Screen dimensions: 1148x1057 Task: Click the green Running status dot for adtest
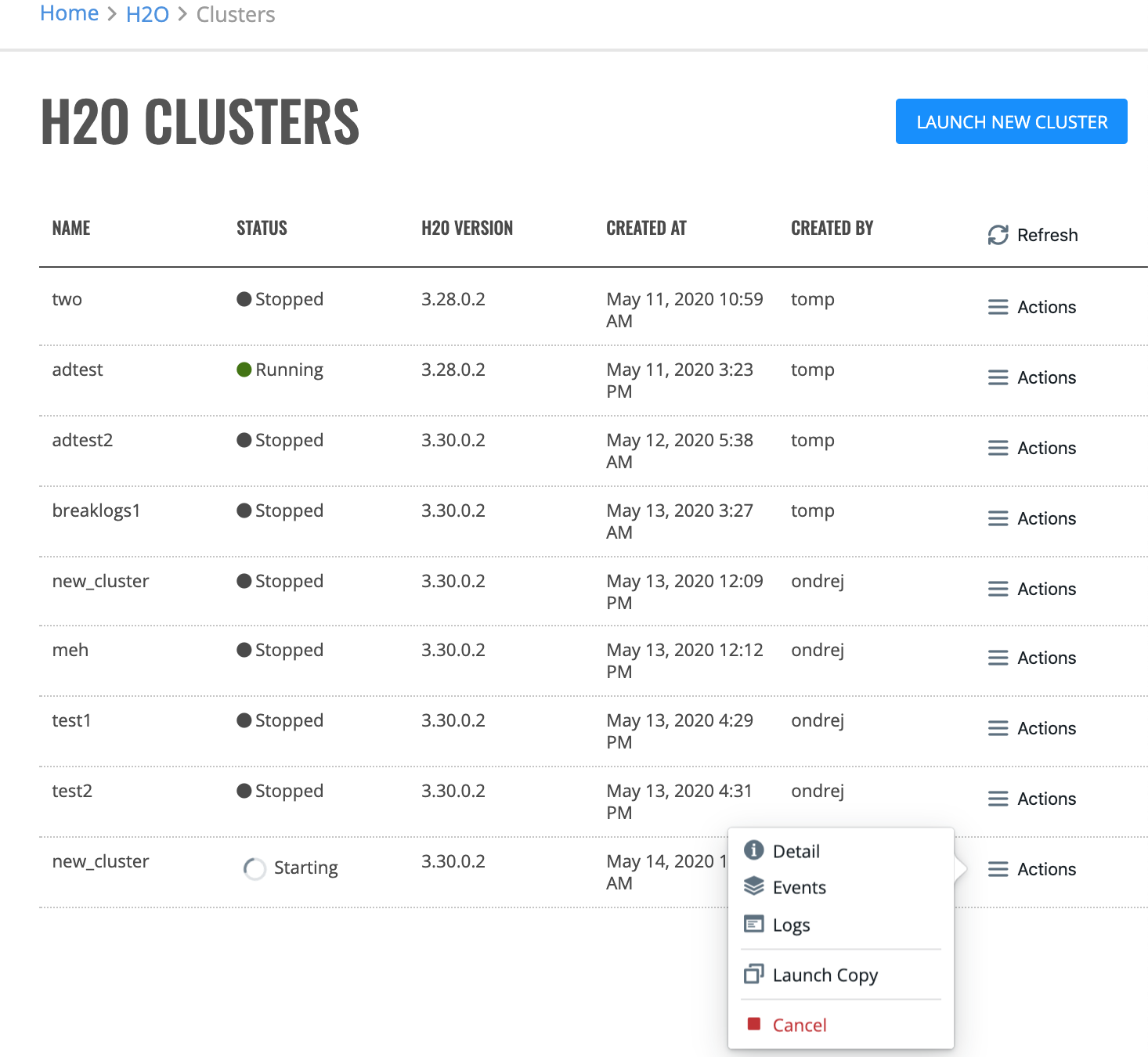(244, 370)
